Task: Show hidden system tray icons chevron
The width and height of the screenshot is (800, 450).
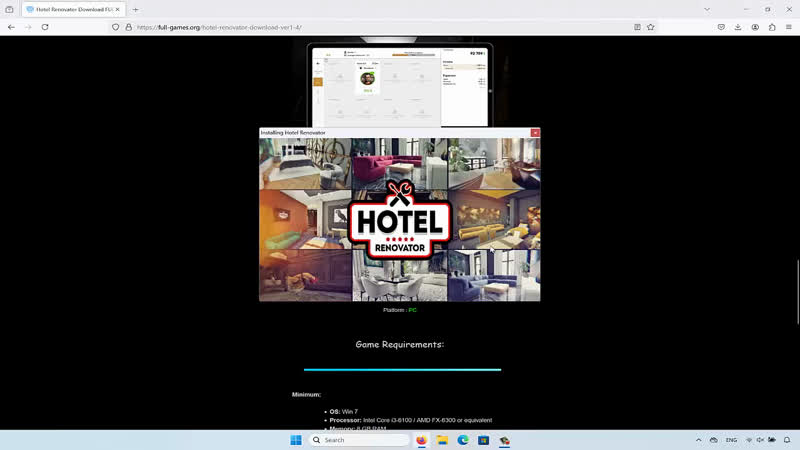Action: 698,440
